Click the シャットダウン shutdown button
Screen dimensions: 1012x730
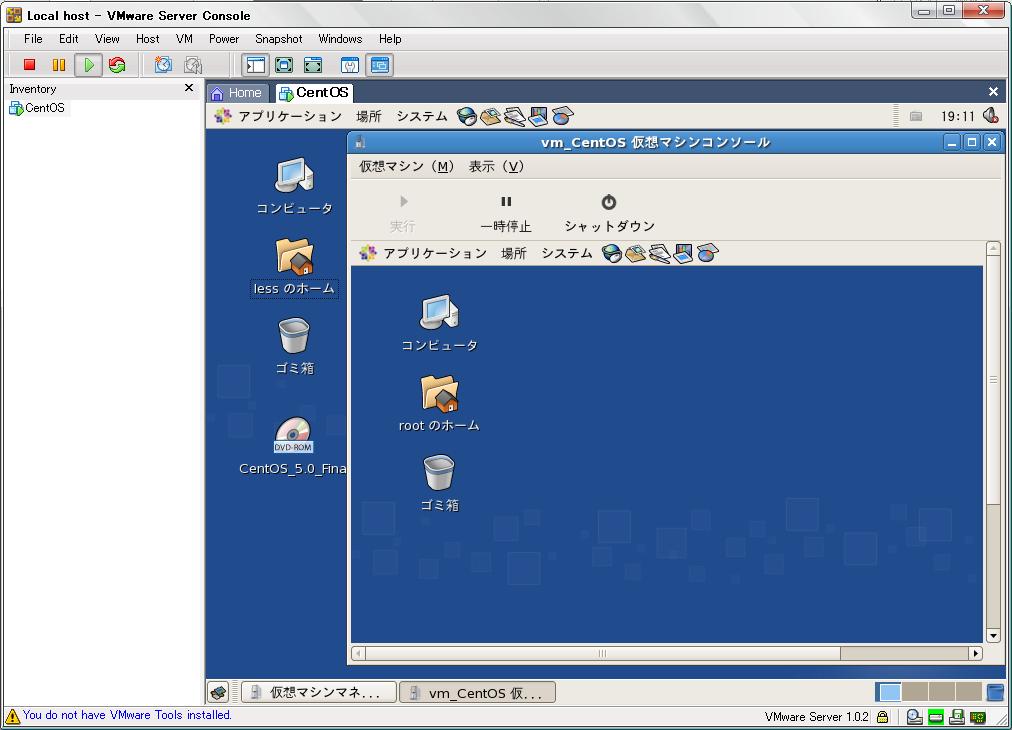coord(609,214)
